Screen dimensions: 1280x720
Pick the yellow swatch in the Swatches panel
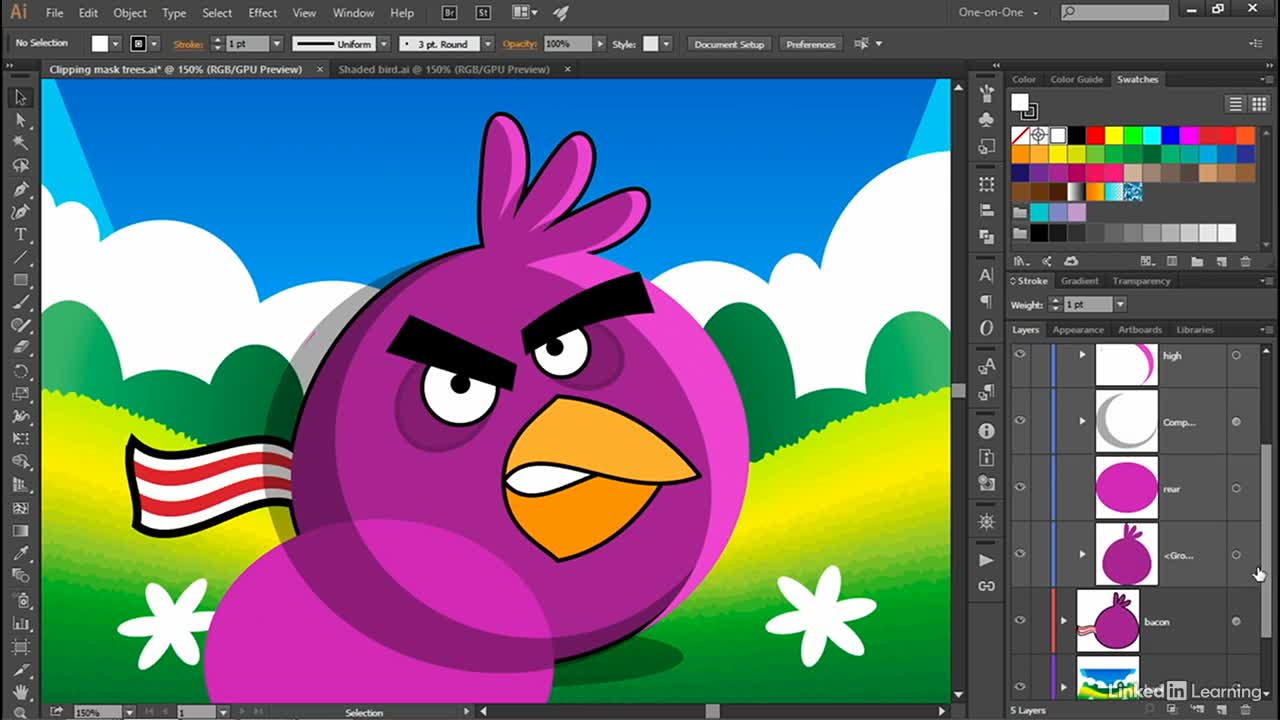click(x=1114, y=135)
